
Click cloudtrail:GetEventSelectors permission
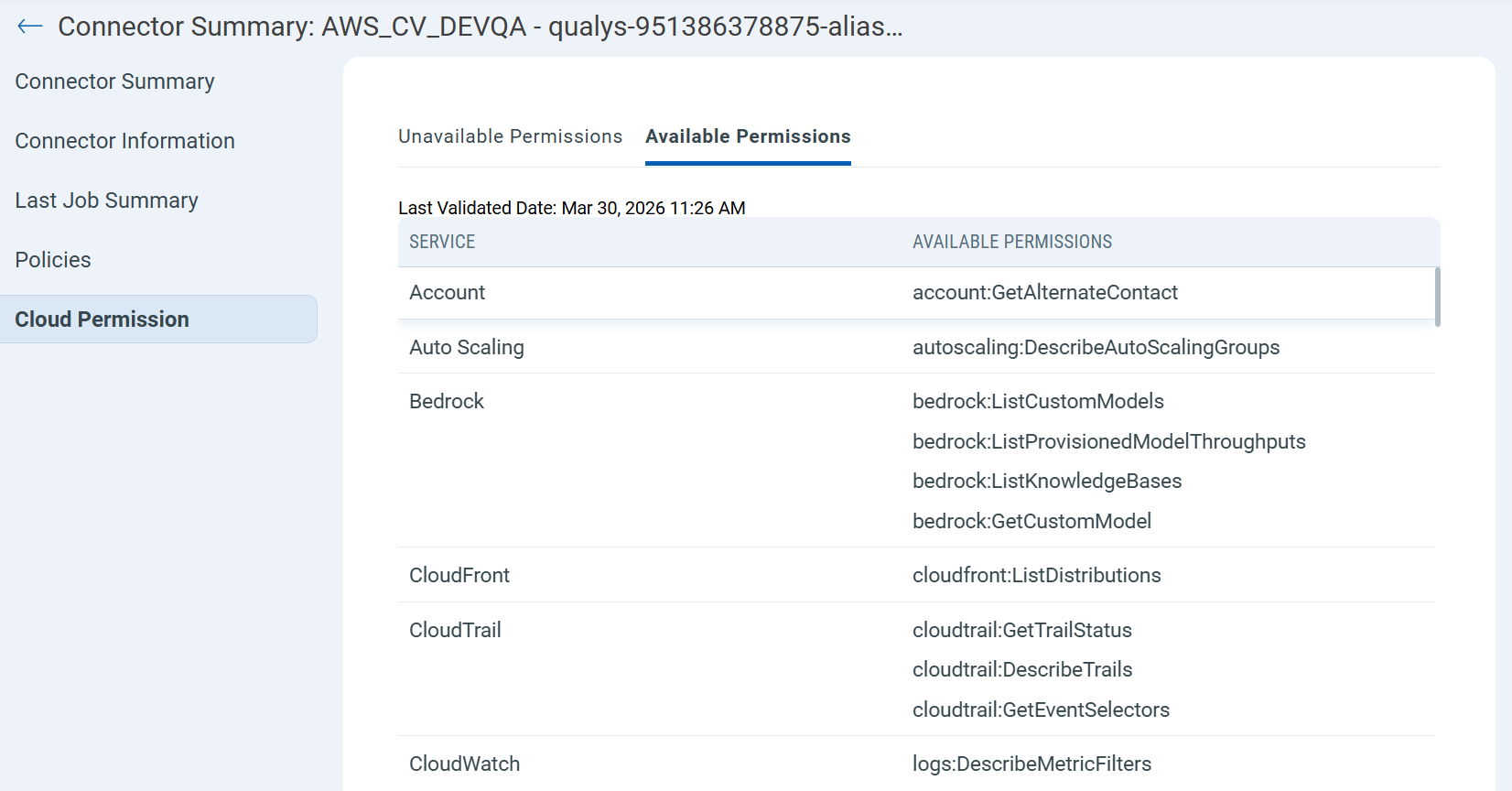click(x=1041, y=710)
